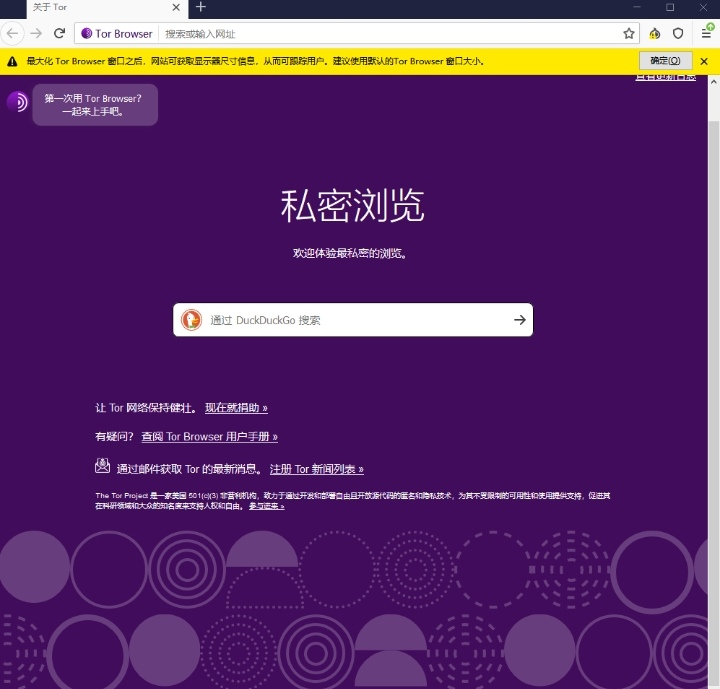The width and height of the screenshot is (720, 689).
Task: Bookmark this page with the star
Action: [629, 34]
